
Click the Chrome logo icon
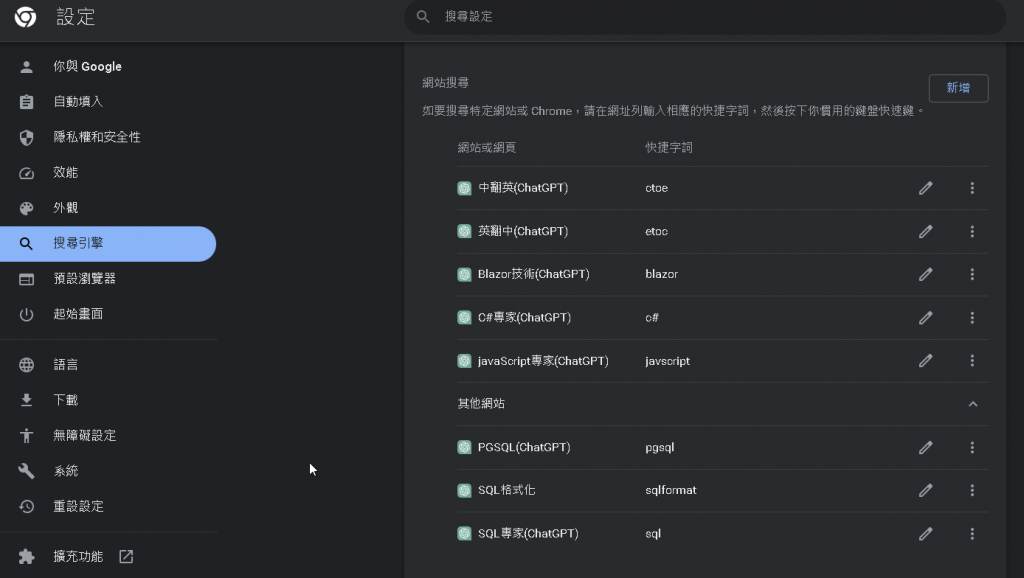click(25, 16)
